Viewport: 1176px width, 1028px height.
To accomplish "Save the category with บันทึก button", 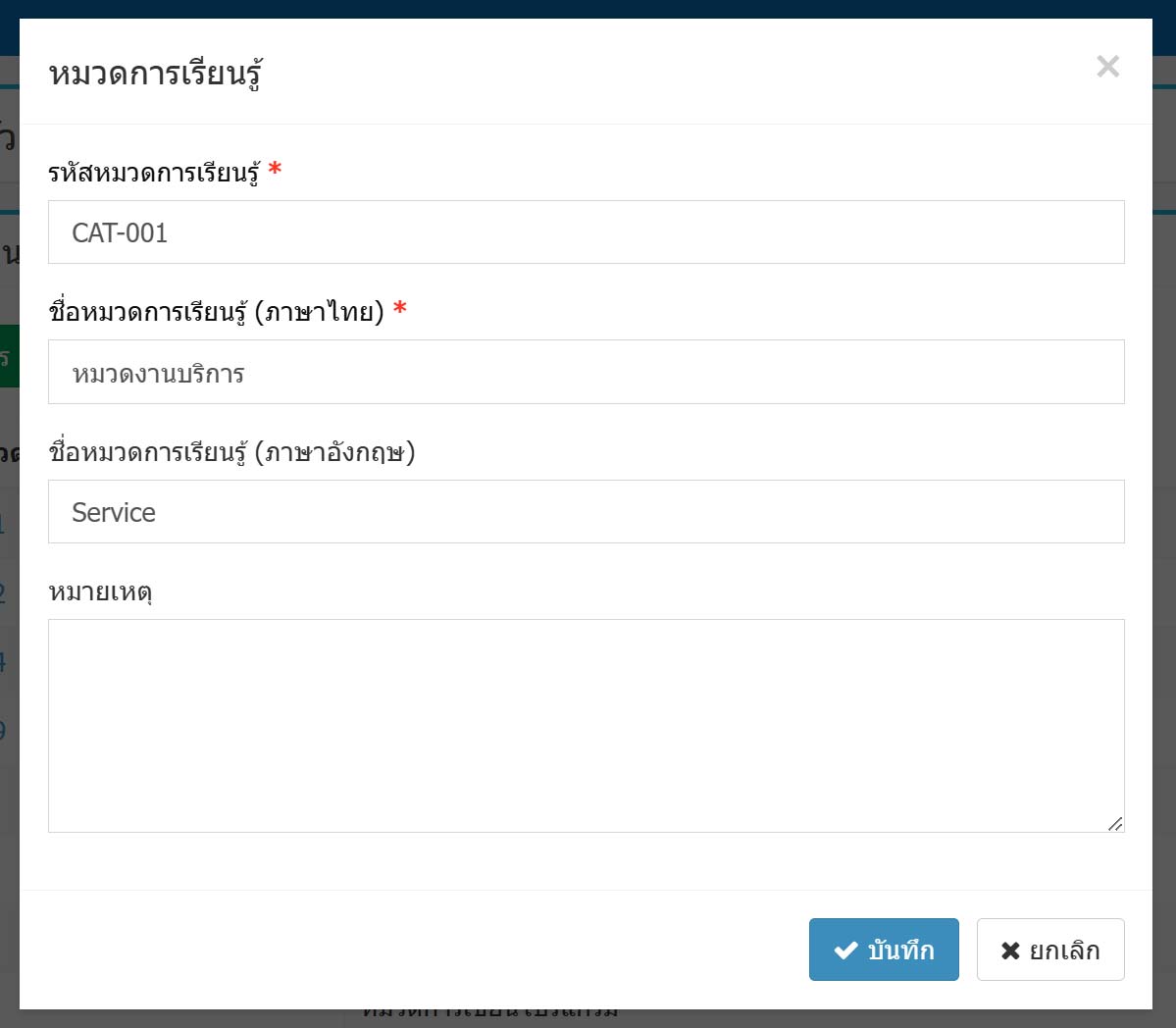I will 884,950.
